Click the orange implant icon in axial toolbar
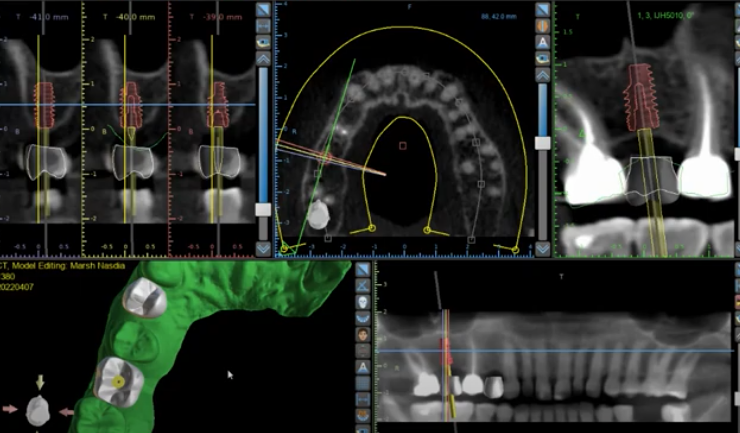This screenshot has width=740, height=433. 542,25
